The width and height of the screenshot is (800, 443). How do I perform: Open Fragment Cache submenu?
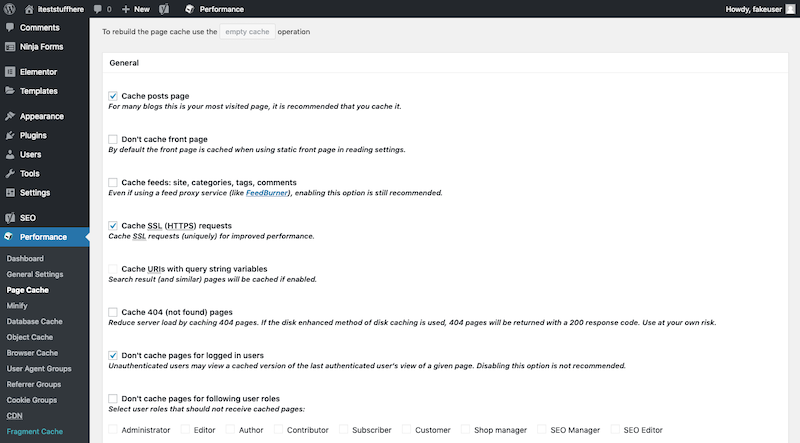tap(35, 432)
